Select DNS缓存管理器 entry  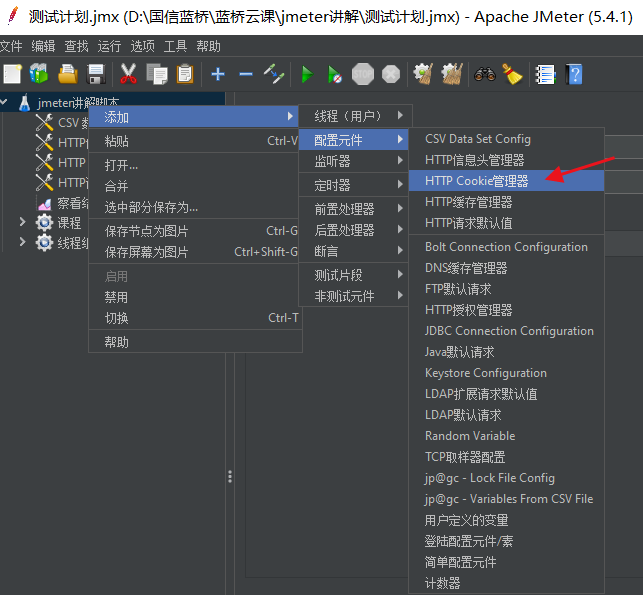point(506,268)
